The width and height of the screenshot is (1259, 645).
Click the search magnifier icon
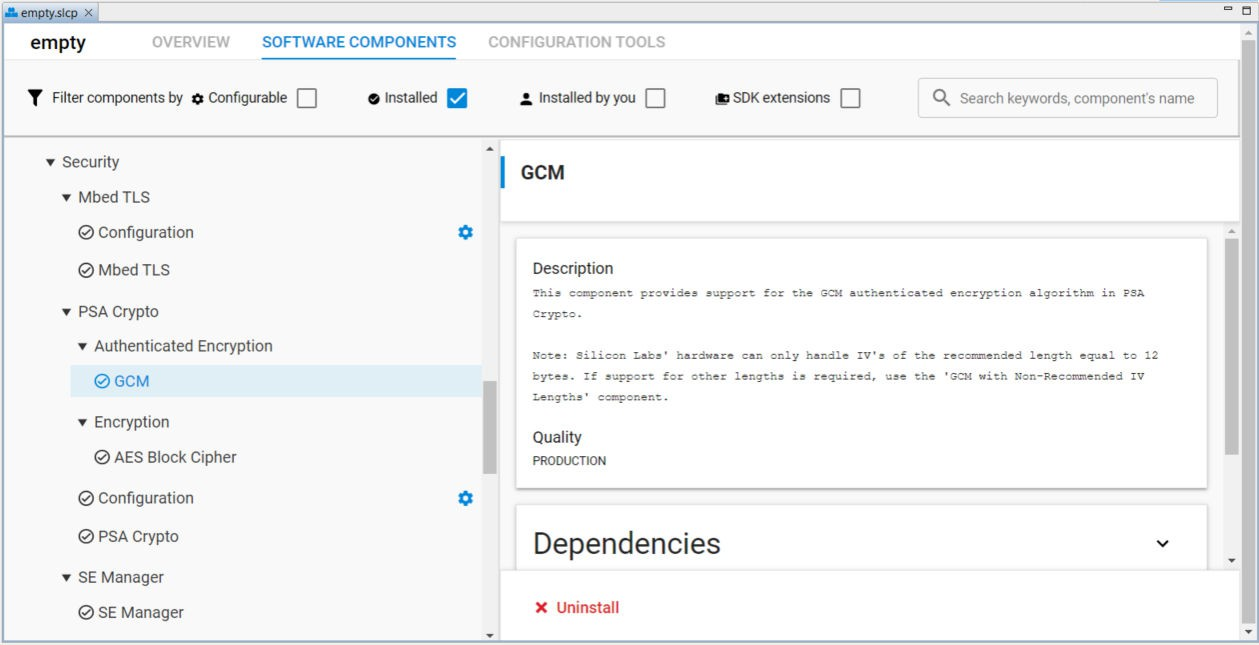(939, 97)
